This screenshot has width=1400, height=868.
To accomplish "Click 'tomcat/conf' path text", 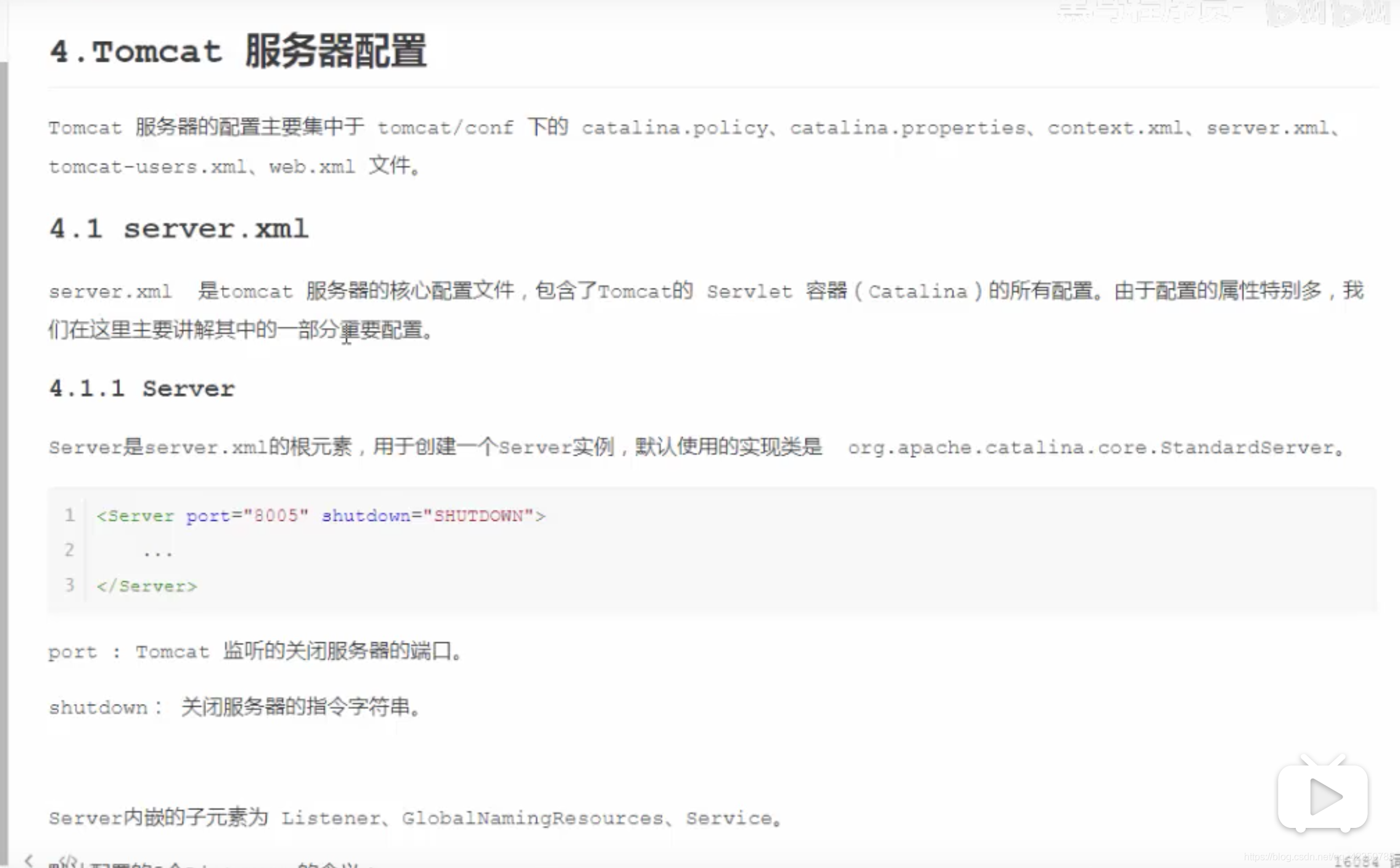I will coord(445,128).
